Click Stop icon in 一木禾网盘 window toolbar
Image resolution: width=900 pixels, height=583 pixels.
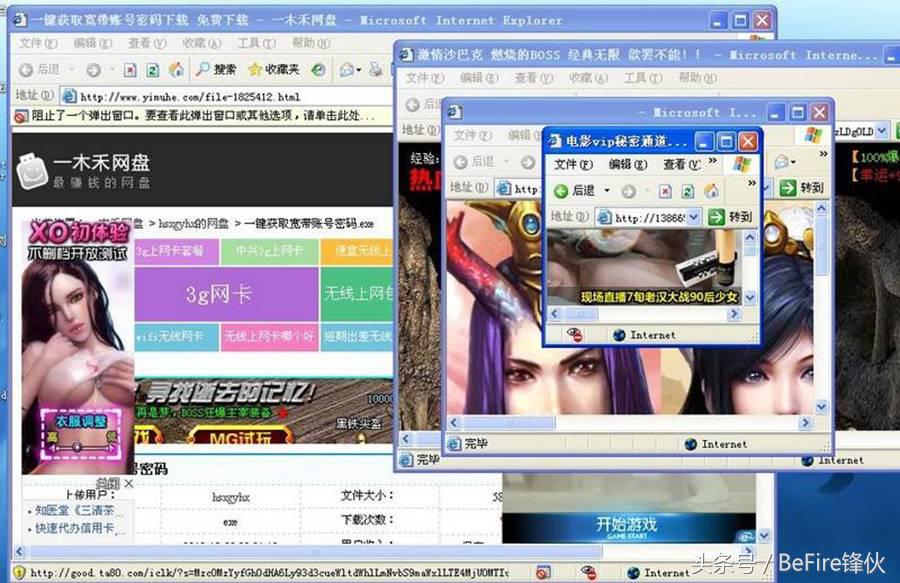[x=130, y=70]
